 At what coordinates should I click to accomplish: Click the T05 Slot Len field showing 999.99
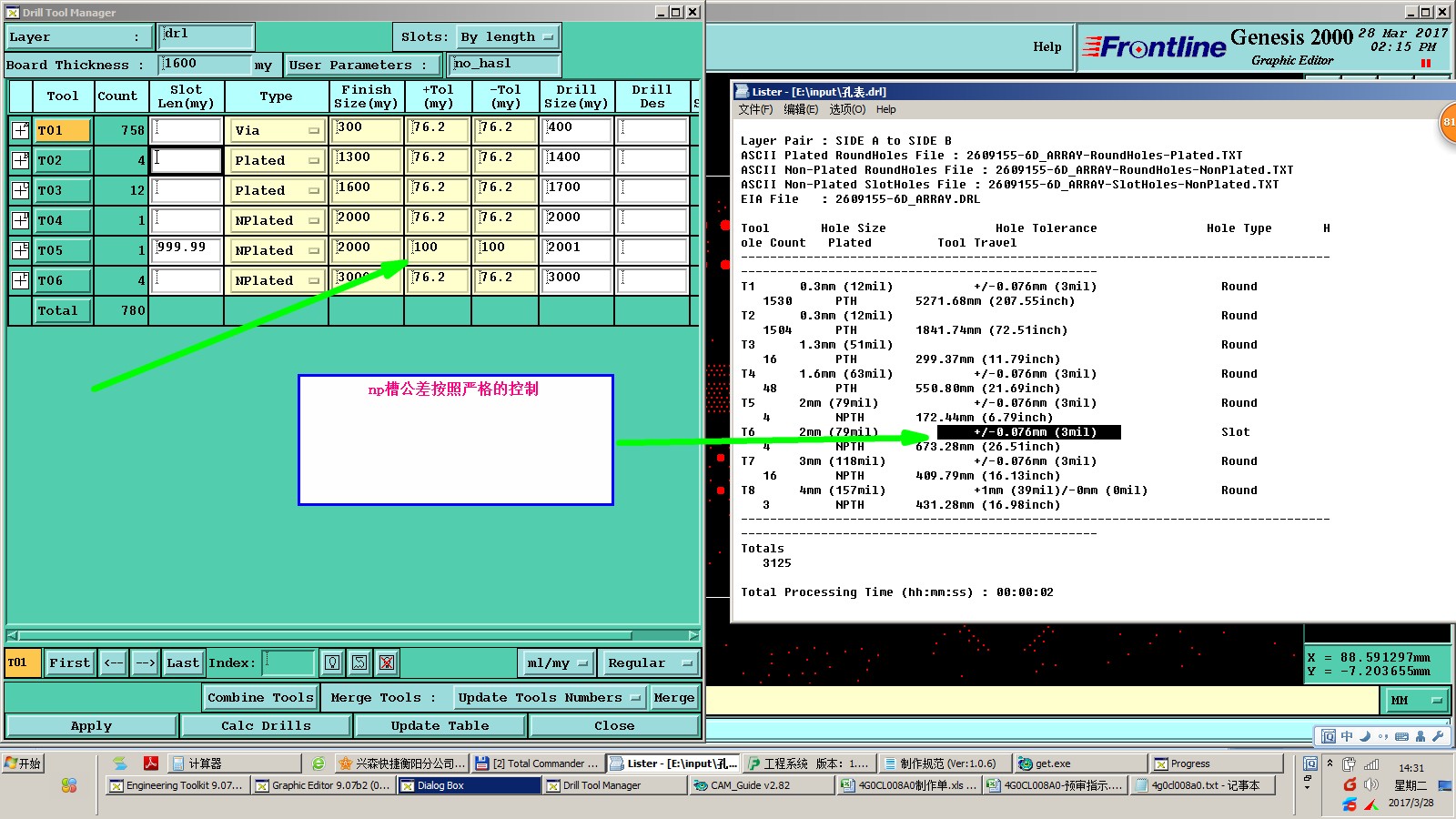[187, 250]
